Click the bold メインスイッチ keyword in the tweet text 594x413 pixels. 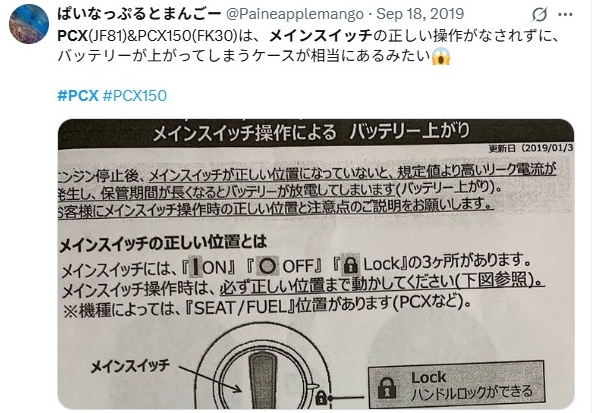(320, 36)
